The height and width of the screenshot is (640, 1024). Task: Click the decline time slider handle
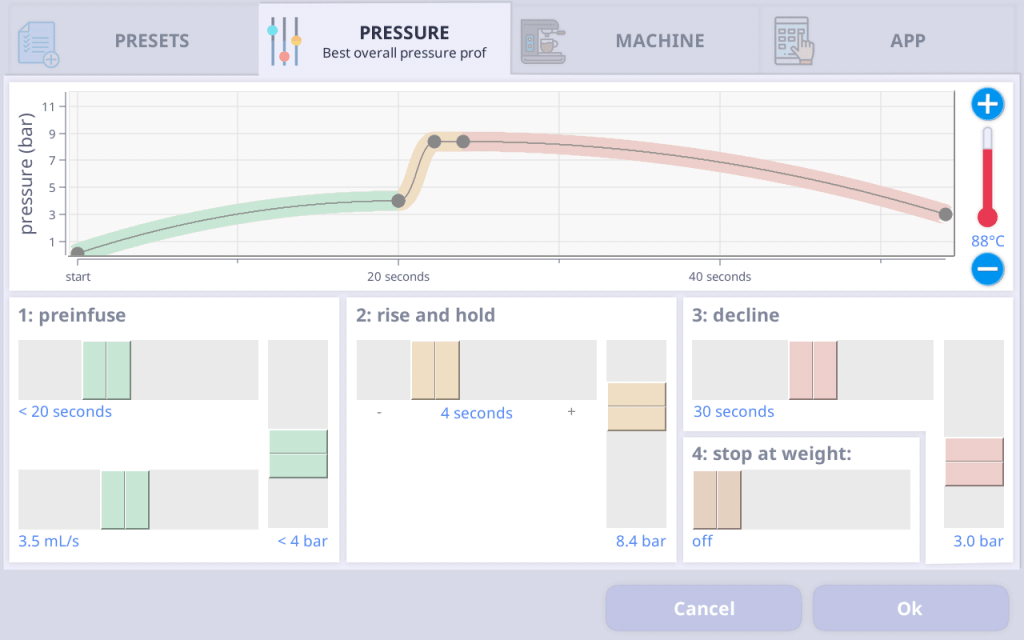(x=813, y=370)
